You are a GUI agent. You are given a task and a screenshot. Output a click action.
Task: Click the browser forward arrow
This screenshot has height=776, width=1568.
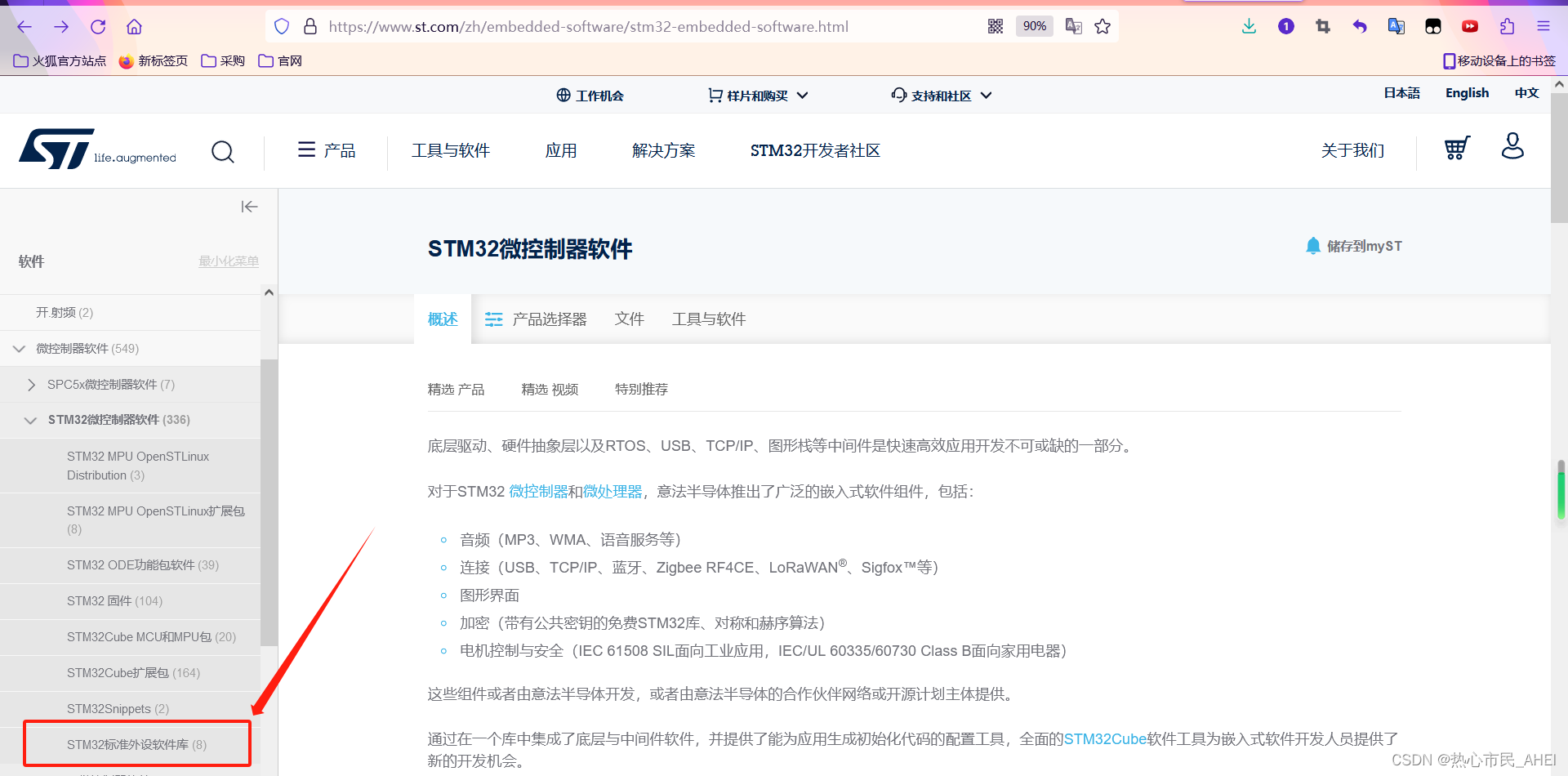point(61,27)
